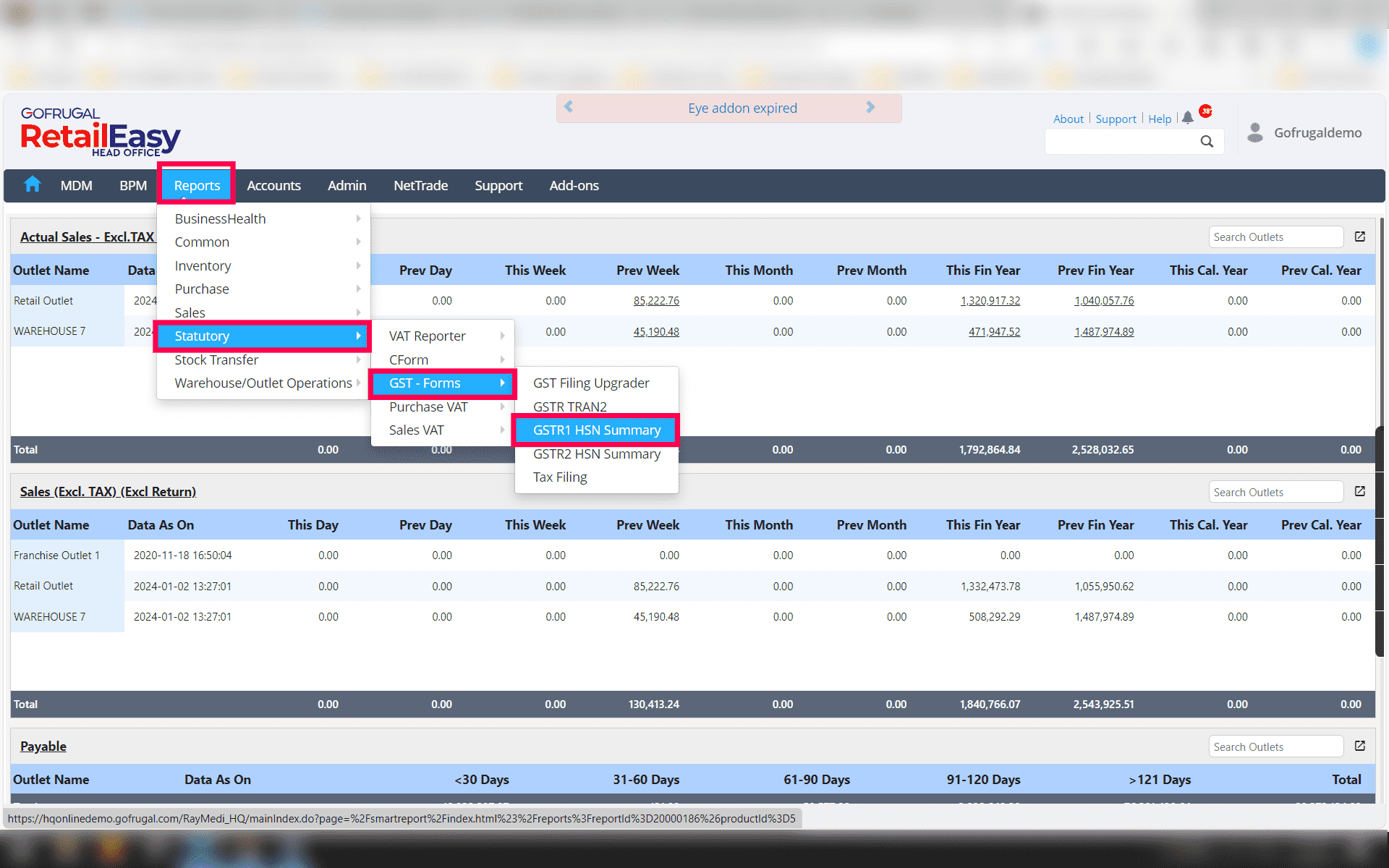
Task: Choose Tax Filing from GST Forms
Action: pyautogui.click(x=560, y=477)
